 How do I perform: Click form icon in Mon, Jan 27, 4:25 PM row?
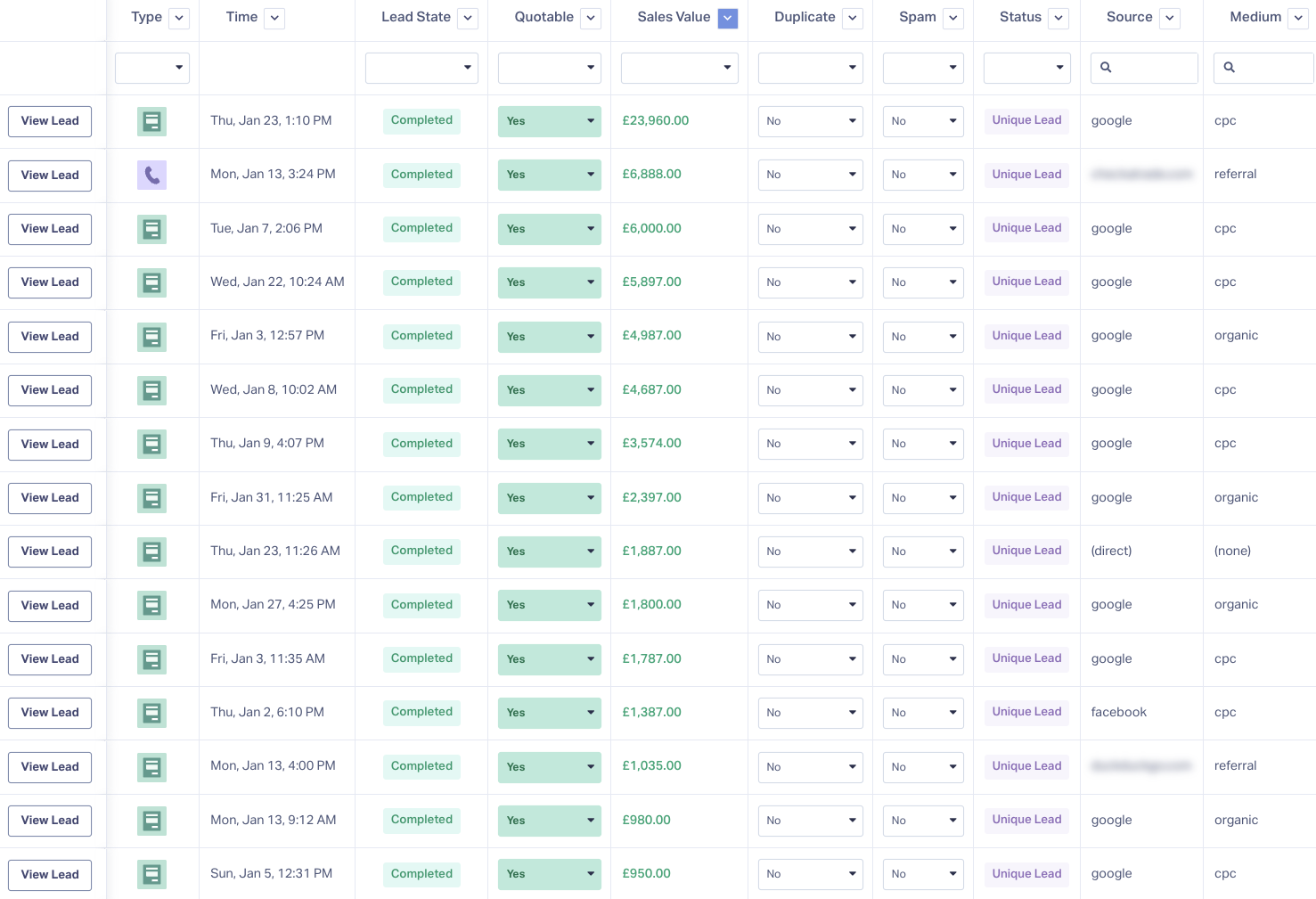click(151, 605)
